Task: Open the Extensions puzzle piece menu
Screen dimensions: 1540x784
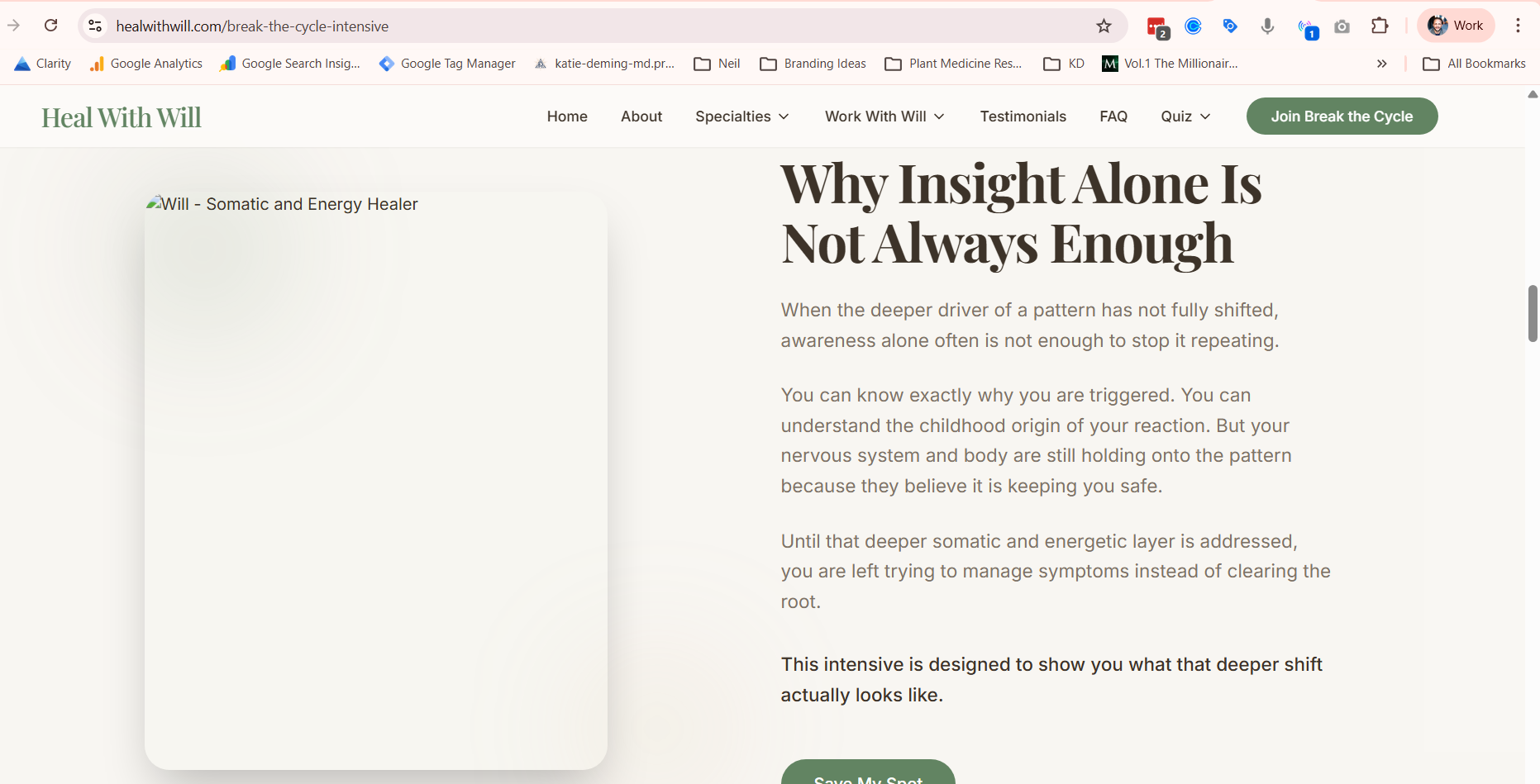Action: 1380,26
